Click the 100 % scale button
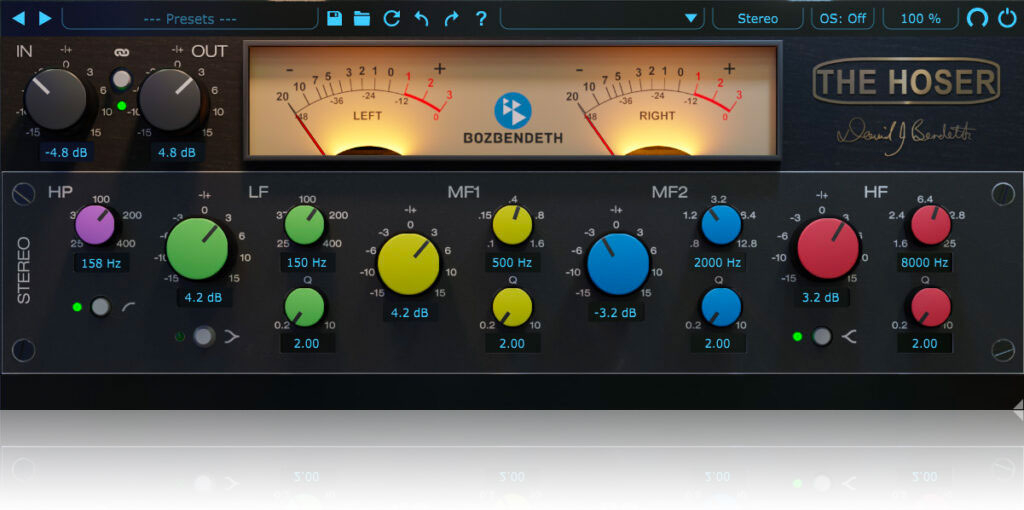This screenshot has height=510, width=1024. point(919,18)
